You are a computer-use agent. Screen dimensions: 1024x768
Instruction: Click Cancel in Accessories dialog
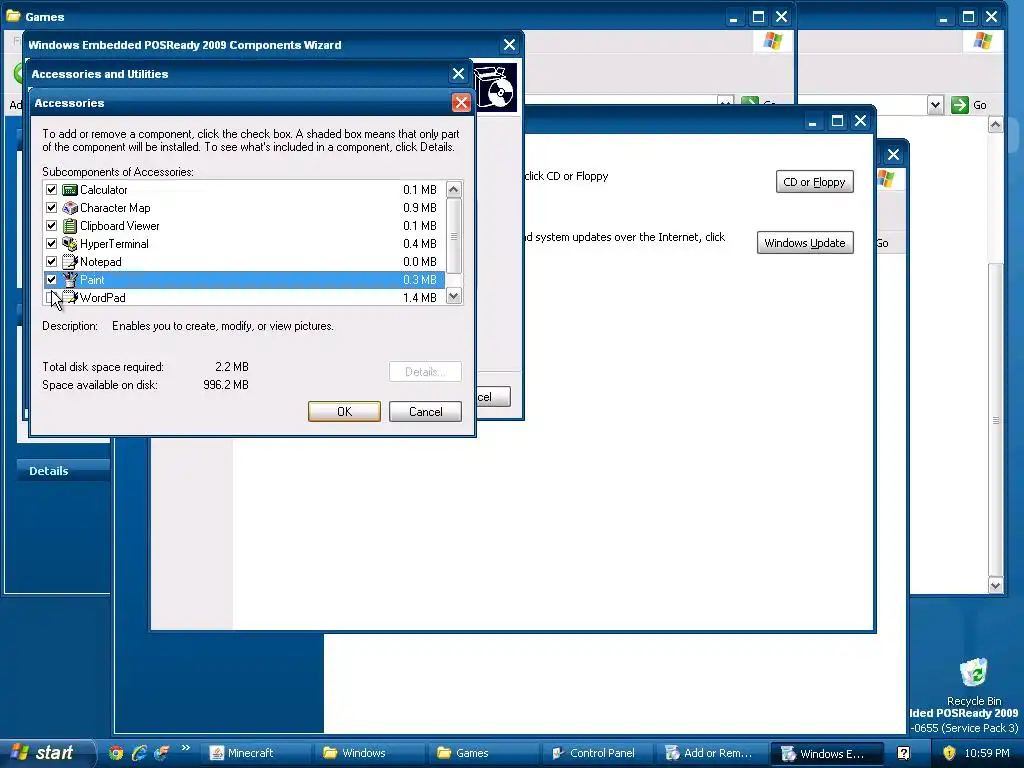425,411
